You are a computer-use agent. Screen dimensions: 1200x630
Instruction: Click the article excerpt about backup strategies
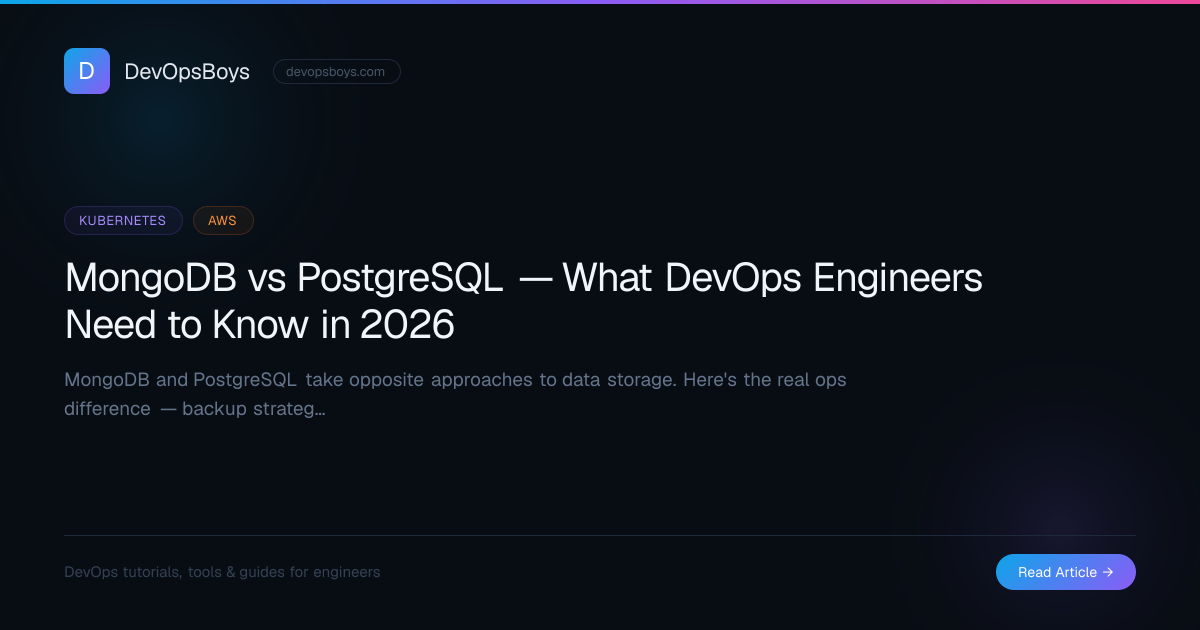(456, 394)
